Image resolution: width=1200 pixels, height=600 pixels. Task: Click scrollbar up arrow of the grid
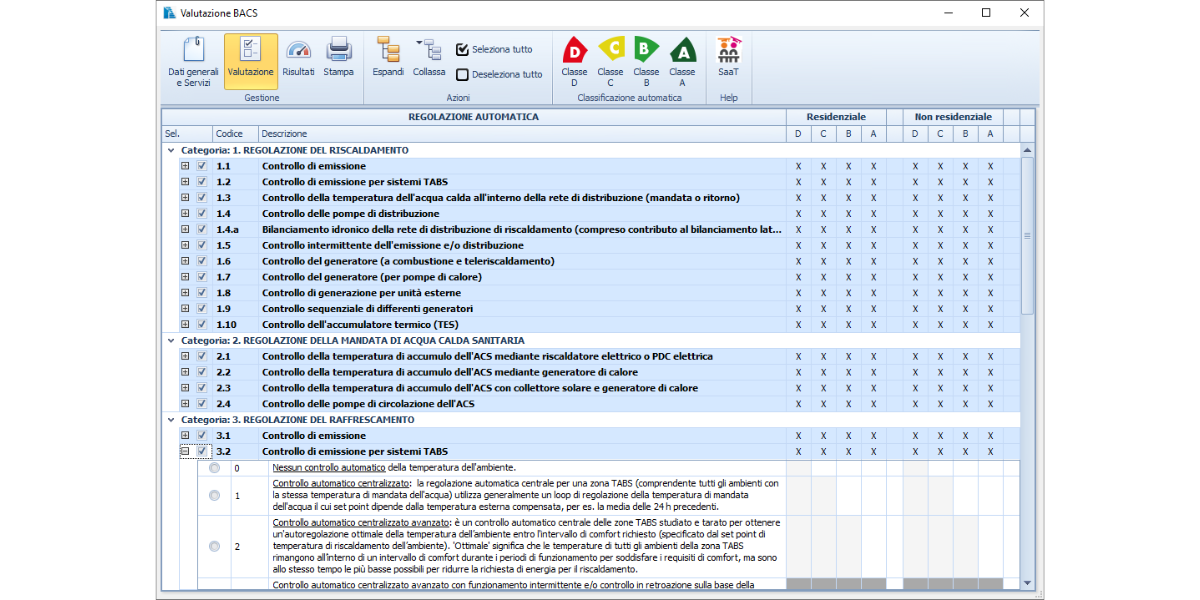coord(1027,150)
